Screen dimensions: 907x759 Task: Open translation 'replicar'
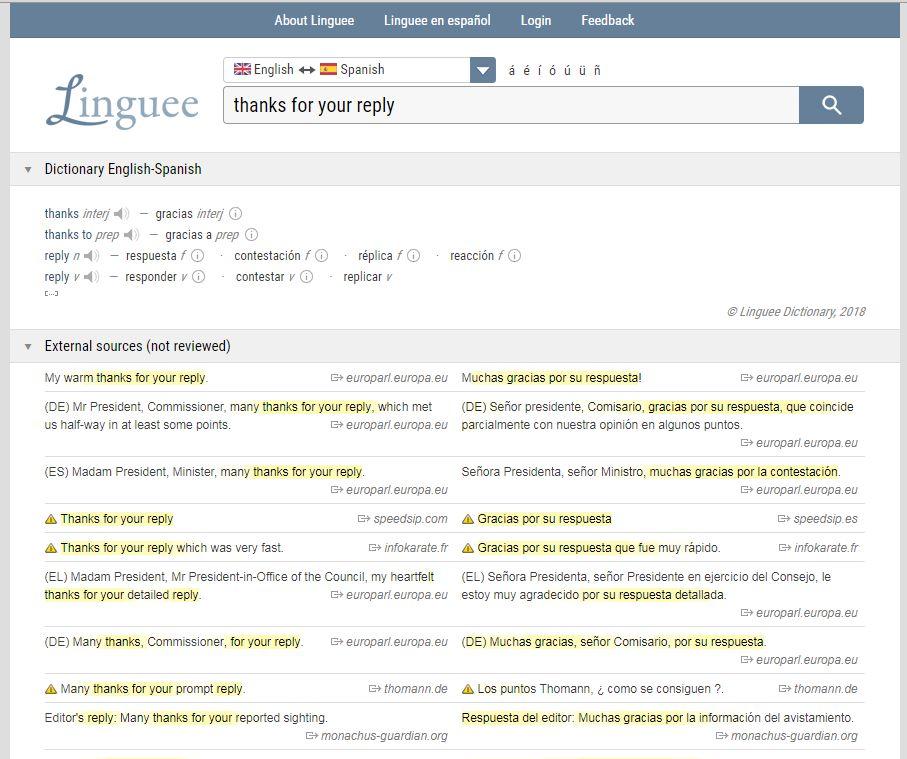(x=363, y=277)
